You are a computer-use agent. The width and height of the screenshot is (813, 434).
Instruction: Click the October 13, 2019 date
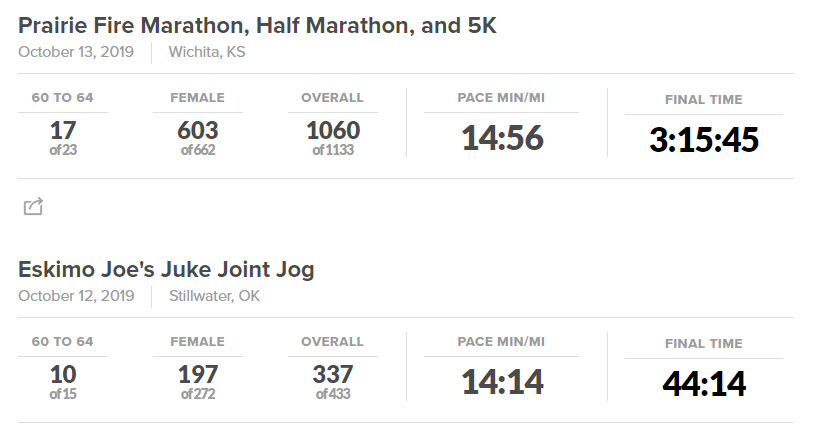point(76,52)
